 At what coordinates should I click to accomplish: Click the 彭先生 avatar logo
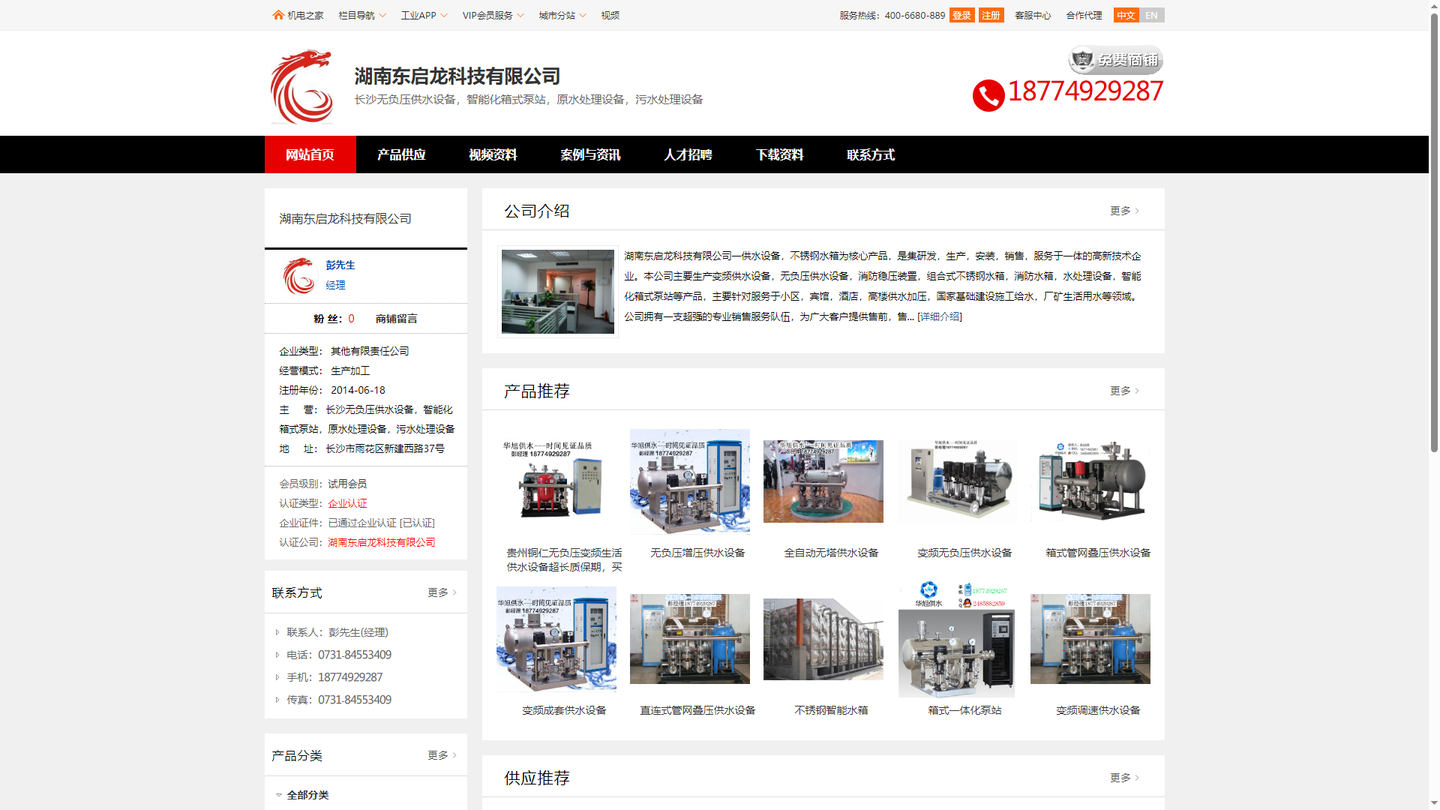click(298, 276)
